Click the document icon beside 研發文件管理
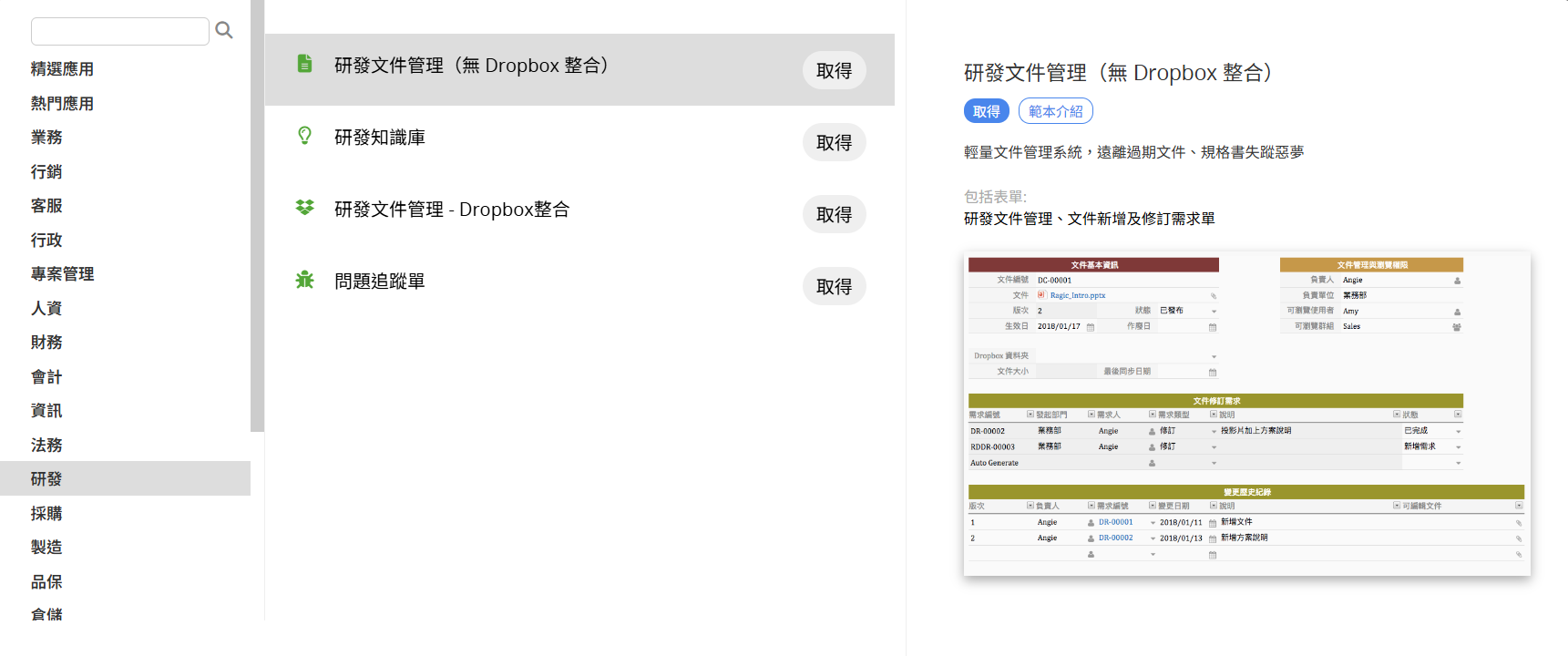 tap(305, 64)
